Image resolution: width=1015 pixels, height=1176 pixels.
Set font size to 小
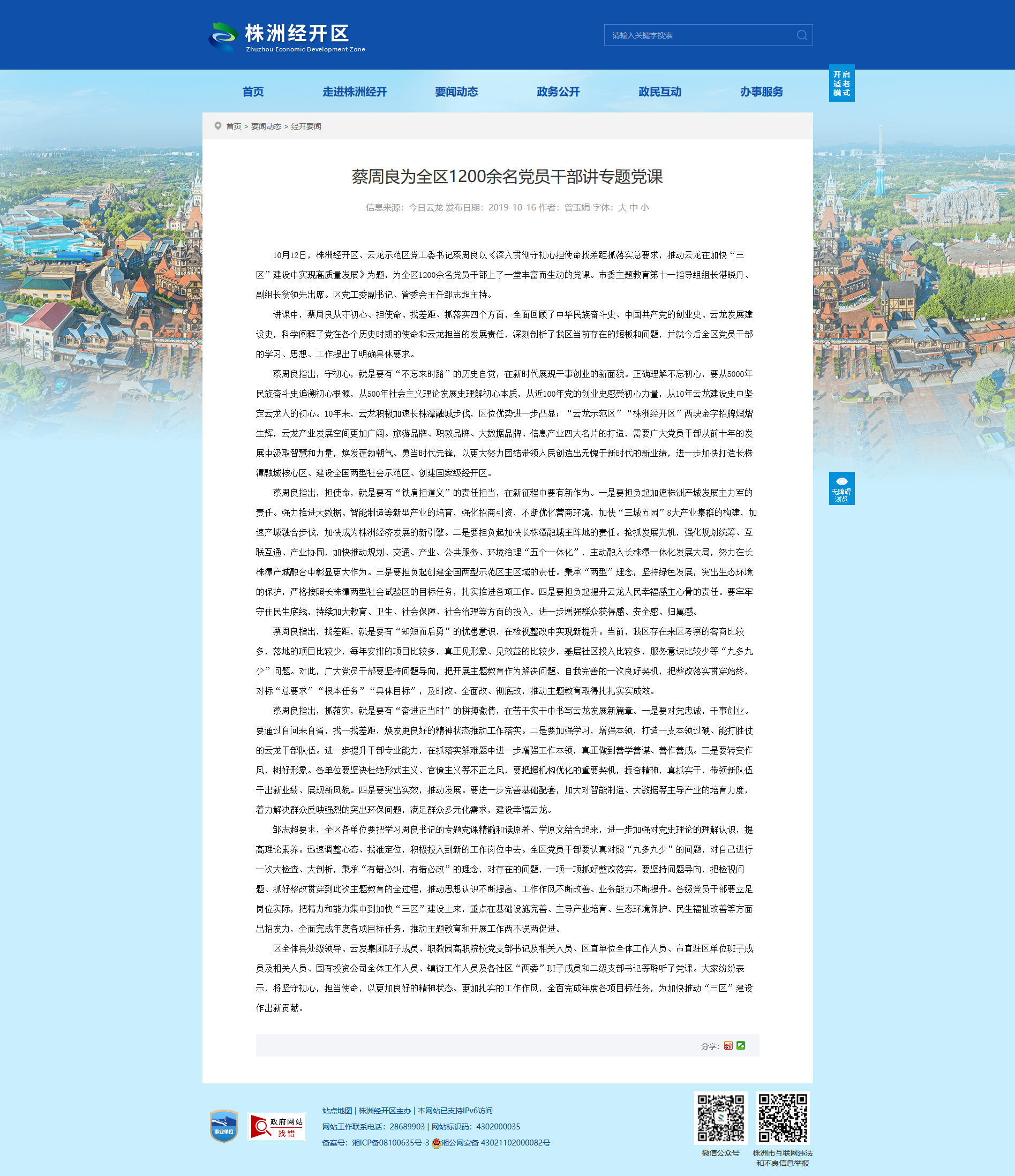click(645, 208)
